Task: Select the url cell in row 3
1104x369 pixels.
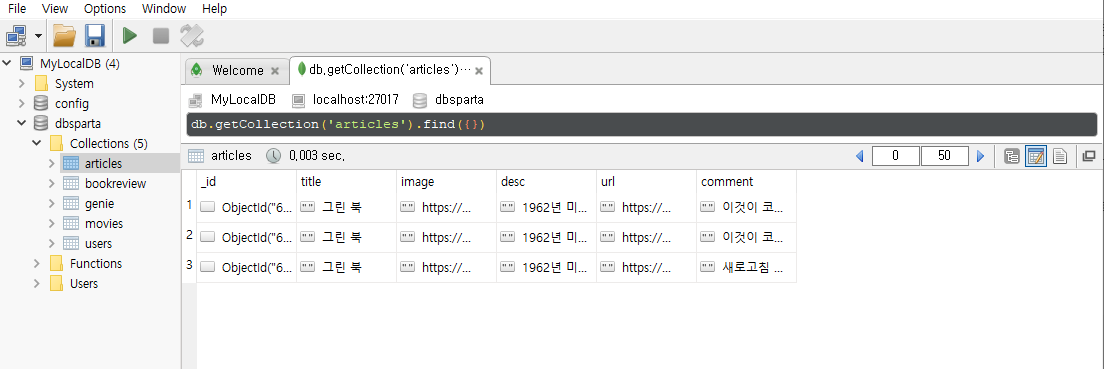Action: (x=646, y=268)
